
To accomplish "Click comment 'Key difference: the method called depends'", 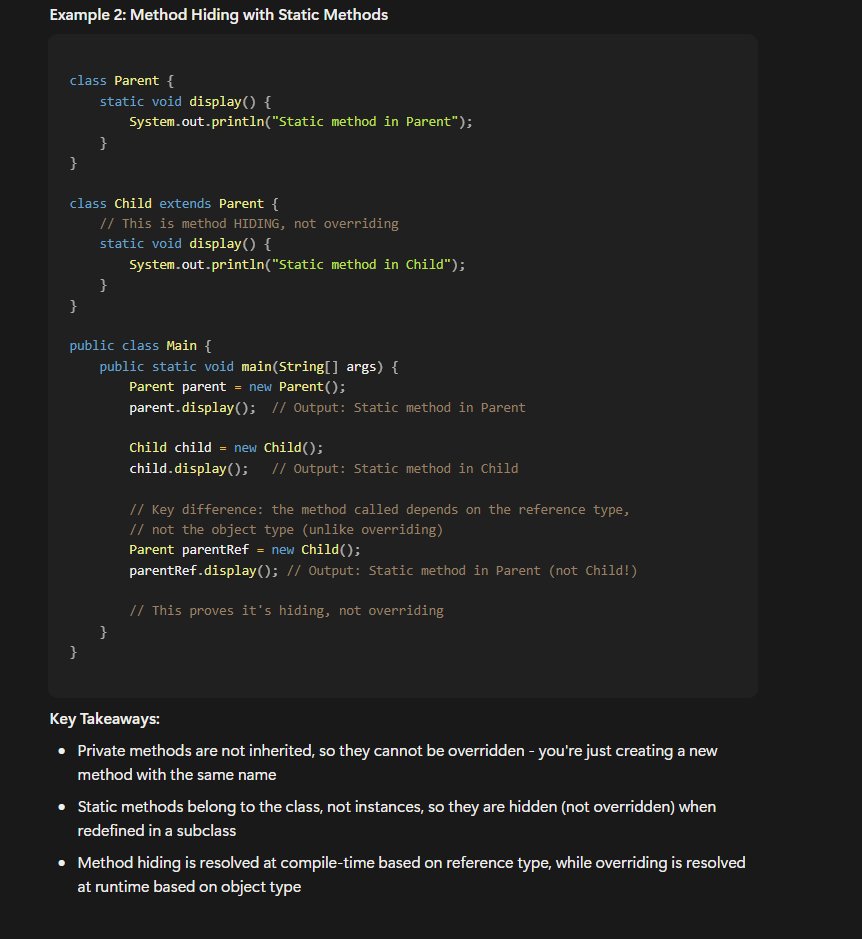I will click(x=380, y=510).
